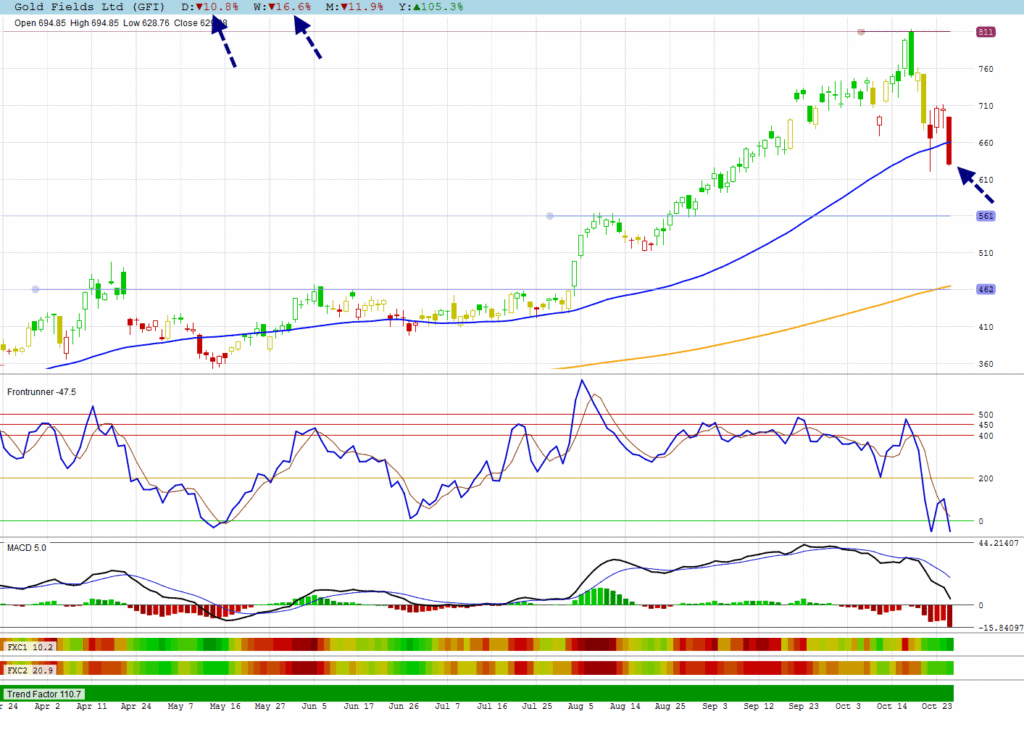
Task: Select the daily change D: 10.8% value
Action: click(210, 6)
